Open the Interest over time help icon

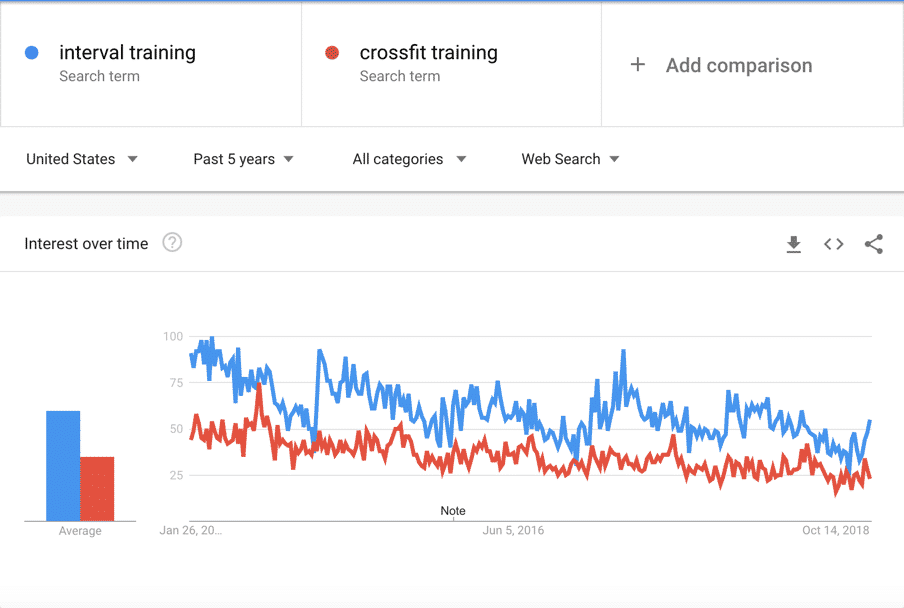pos(172,243)
